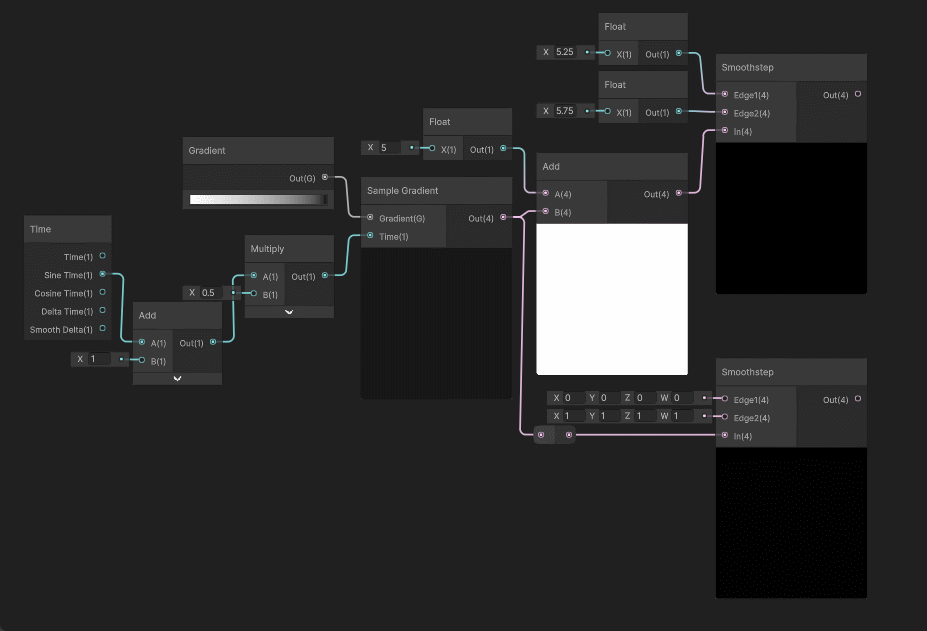Click Sample Gradient's Gradient(G) input port
The image size is (927, 631).
click(x=370, y=218)
